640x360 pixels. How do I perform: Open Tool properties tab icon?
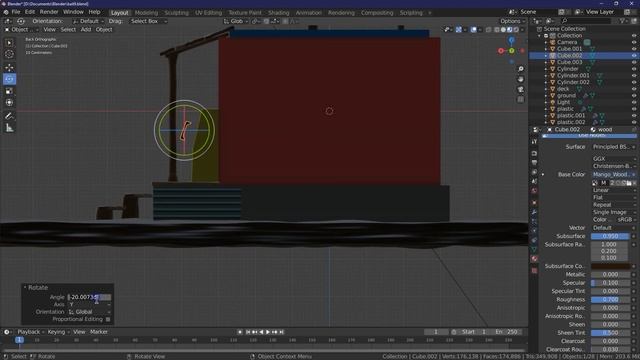tap(534, 142)
